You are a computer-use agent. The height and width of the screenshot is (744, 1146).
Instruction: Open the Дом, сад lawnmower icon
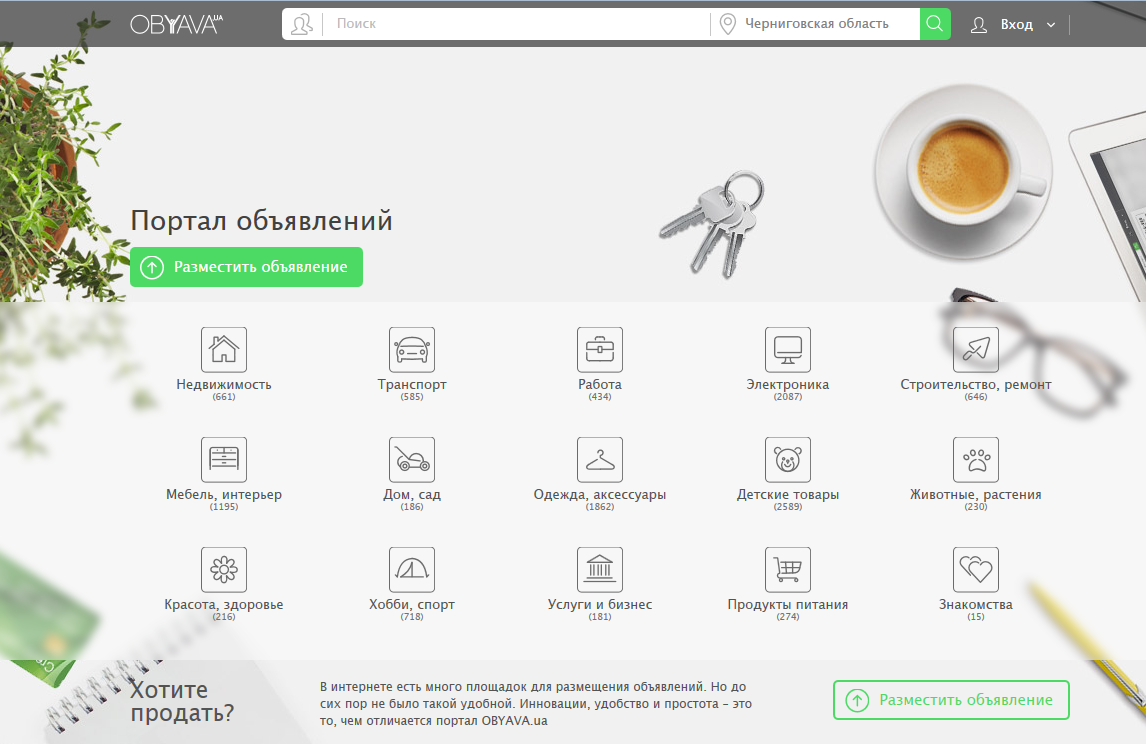(x=411, y=460)
